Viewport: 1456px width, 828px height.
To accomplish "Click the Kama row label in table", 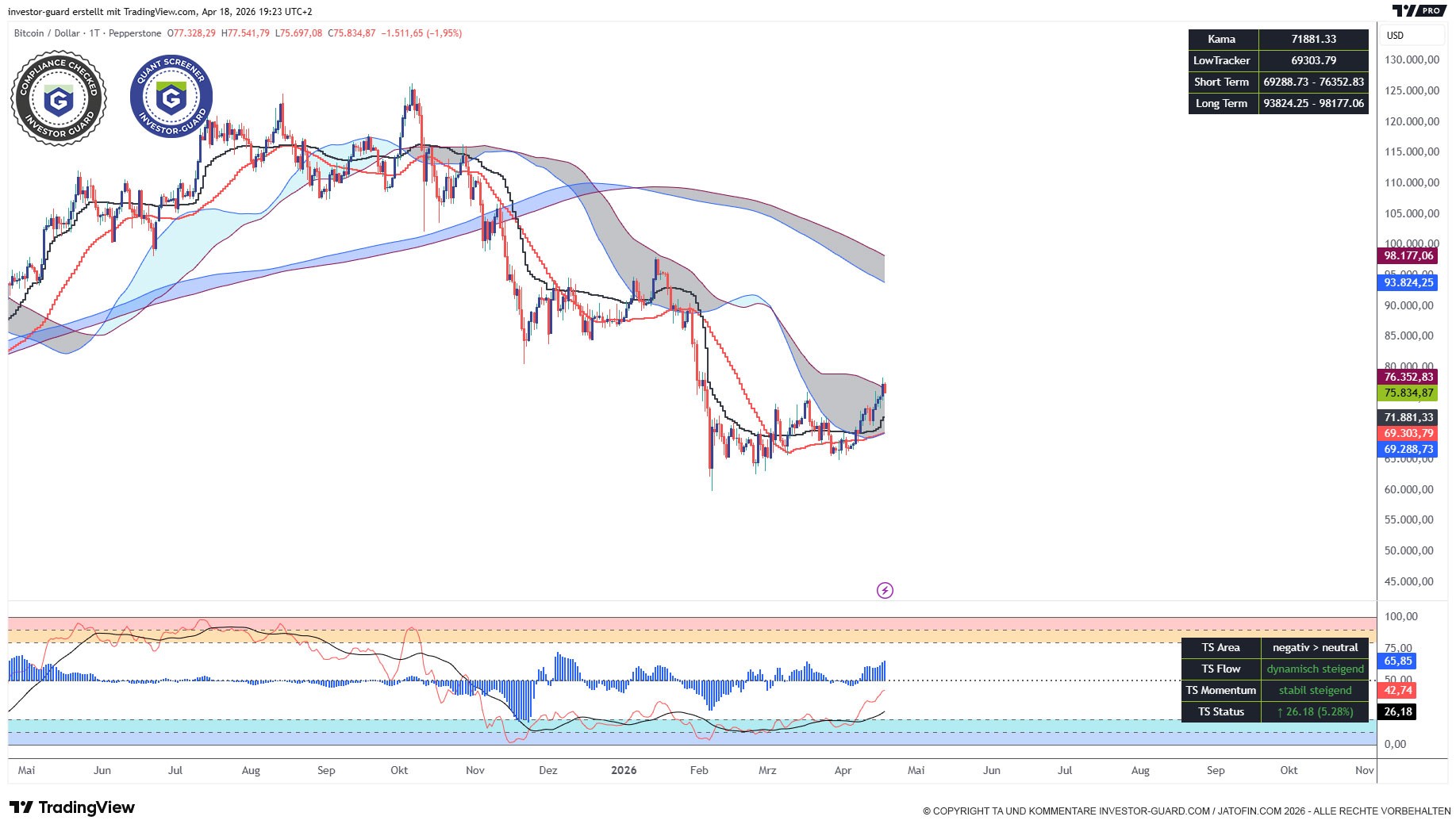I will (1221, 39).
